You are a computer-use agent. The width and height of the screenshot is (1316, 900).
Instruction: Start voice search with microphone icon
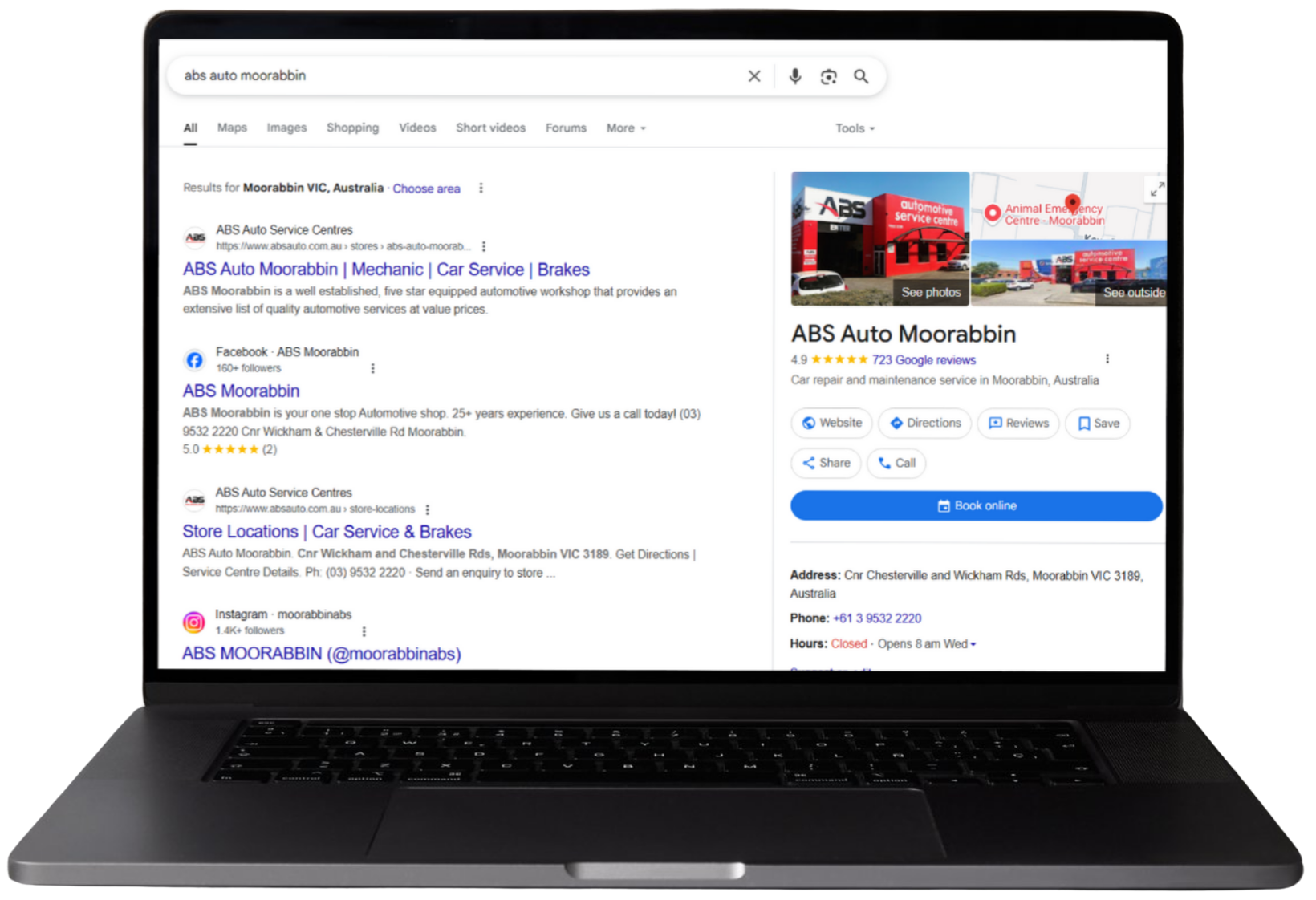coord(794,76)
